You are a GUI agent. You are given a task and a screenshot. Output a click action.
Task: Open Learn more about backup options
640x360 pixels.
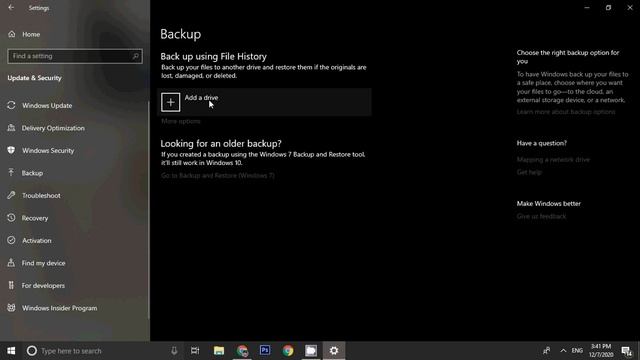[566, 112]
